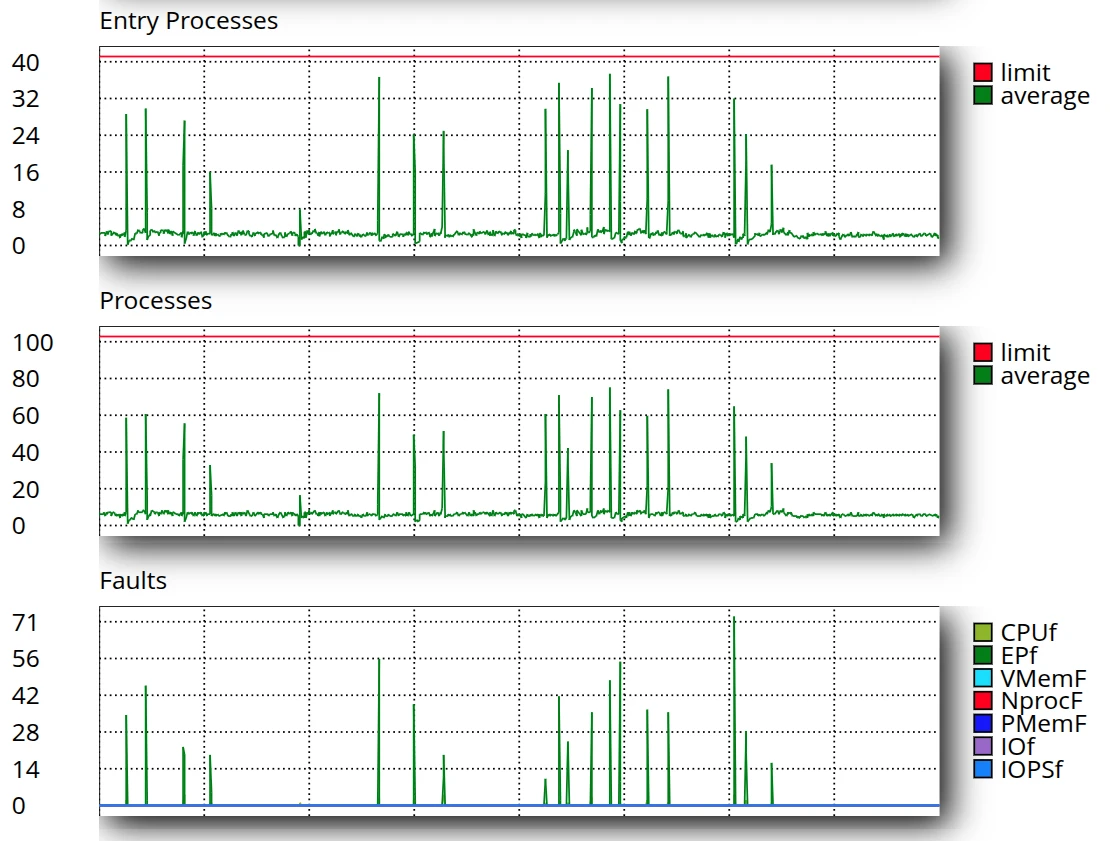Click the Faults chart title
The image size is (1110, 841).
tap(133, 581)
